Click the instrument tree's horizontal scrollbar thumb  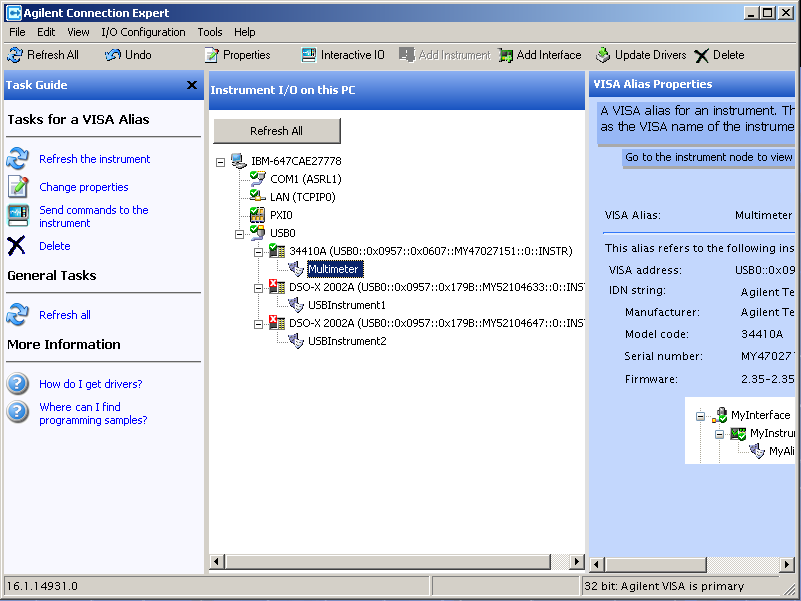[x=387, y=562]
